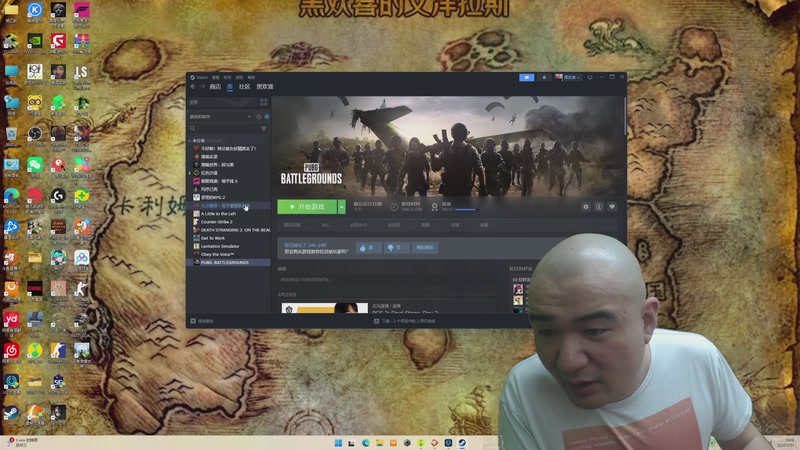Open Nvidia app desktop shortcut
The width and height of the screenshot is (800, 450).
click(35, 42)
